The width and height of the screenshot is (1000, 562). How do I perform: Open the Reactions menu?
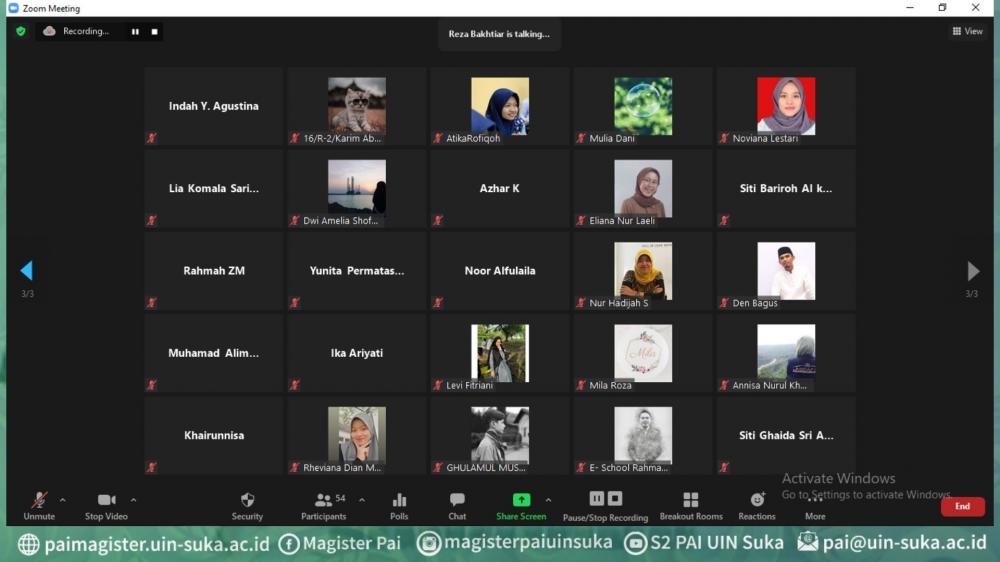point(757,500)
